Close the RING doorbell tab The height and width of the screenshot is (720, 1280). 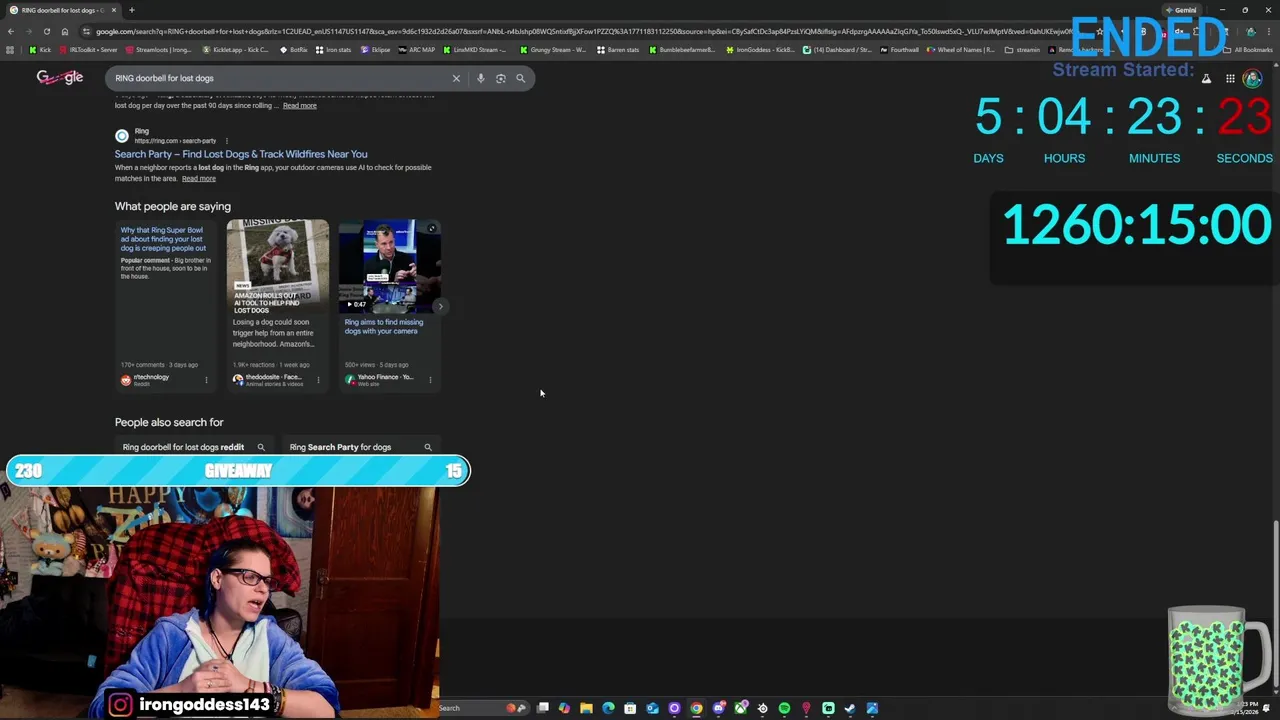[x=114, y=10]
